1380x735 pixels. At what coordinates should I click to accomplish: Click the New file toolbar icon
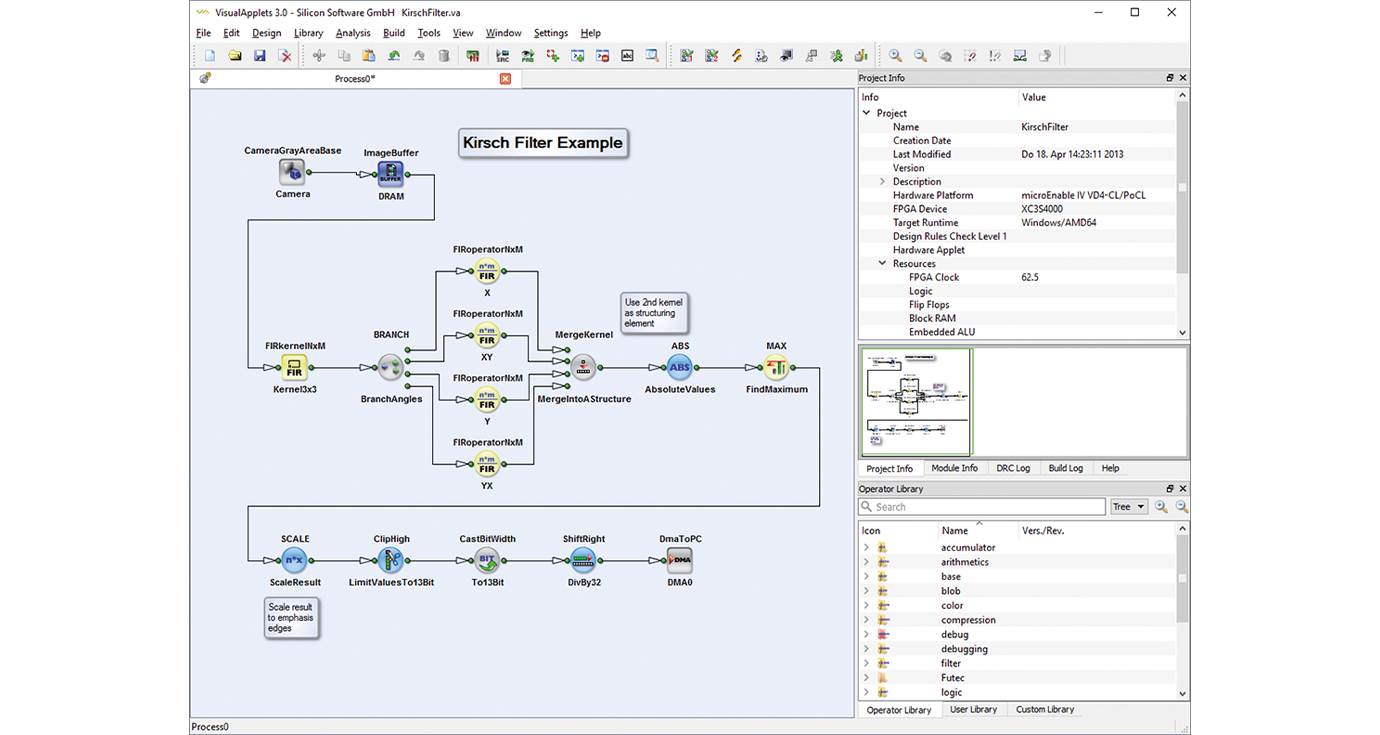tap(209, 56)
